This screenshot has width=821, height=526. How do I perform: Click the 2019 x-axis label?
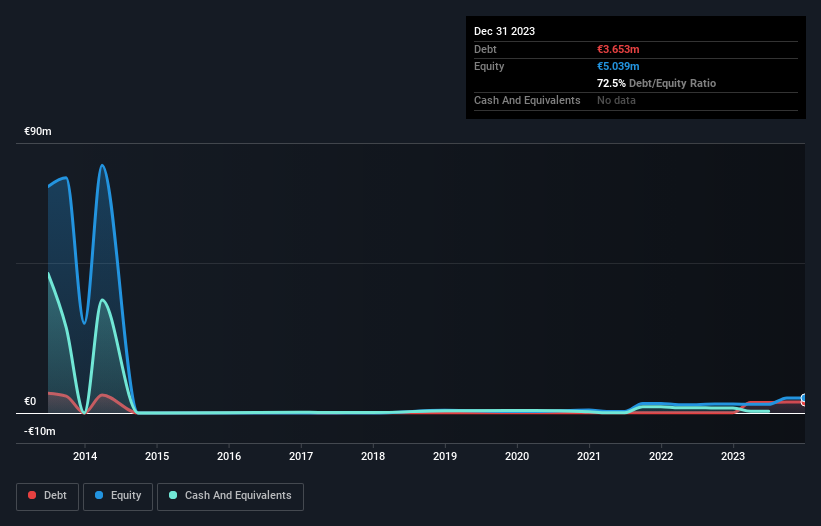click(445, 456)
